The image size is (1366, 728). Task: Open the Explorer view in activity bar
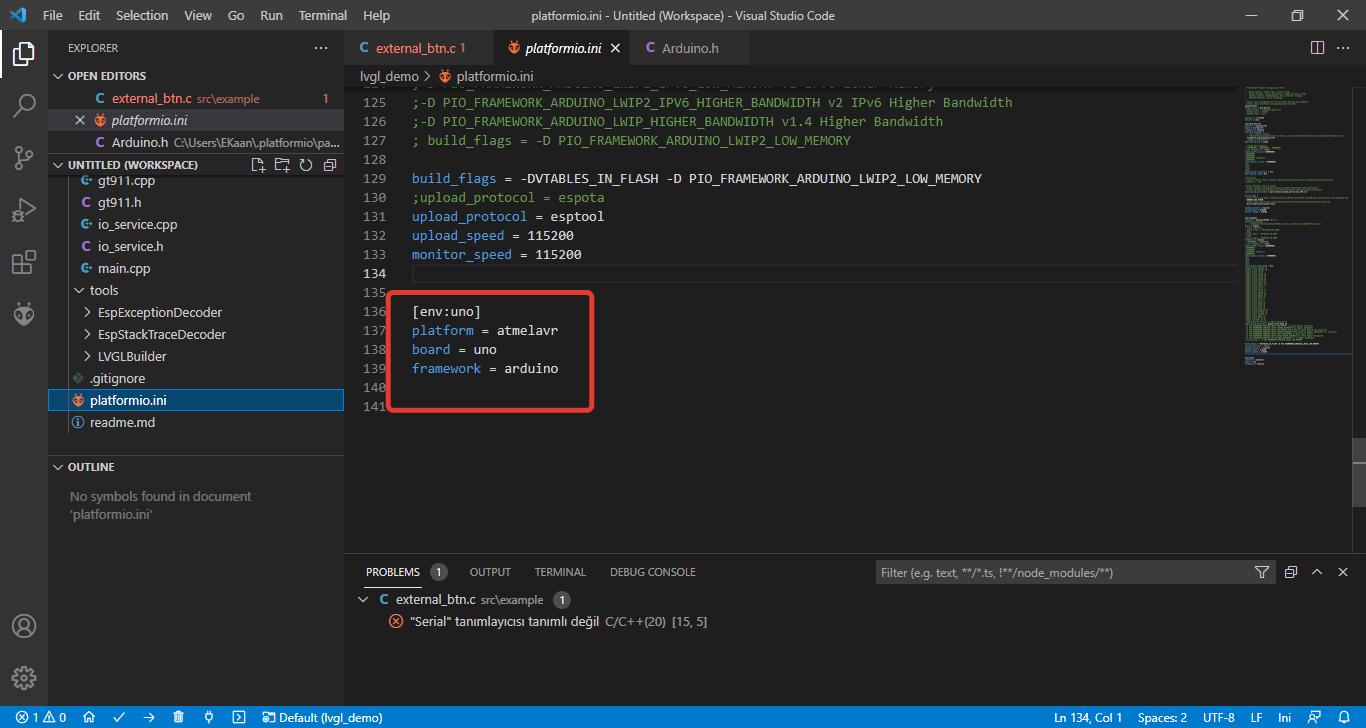24,53
